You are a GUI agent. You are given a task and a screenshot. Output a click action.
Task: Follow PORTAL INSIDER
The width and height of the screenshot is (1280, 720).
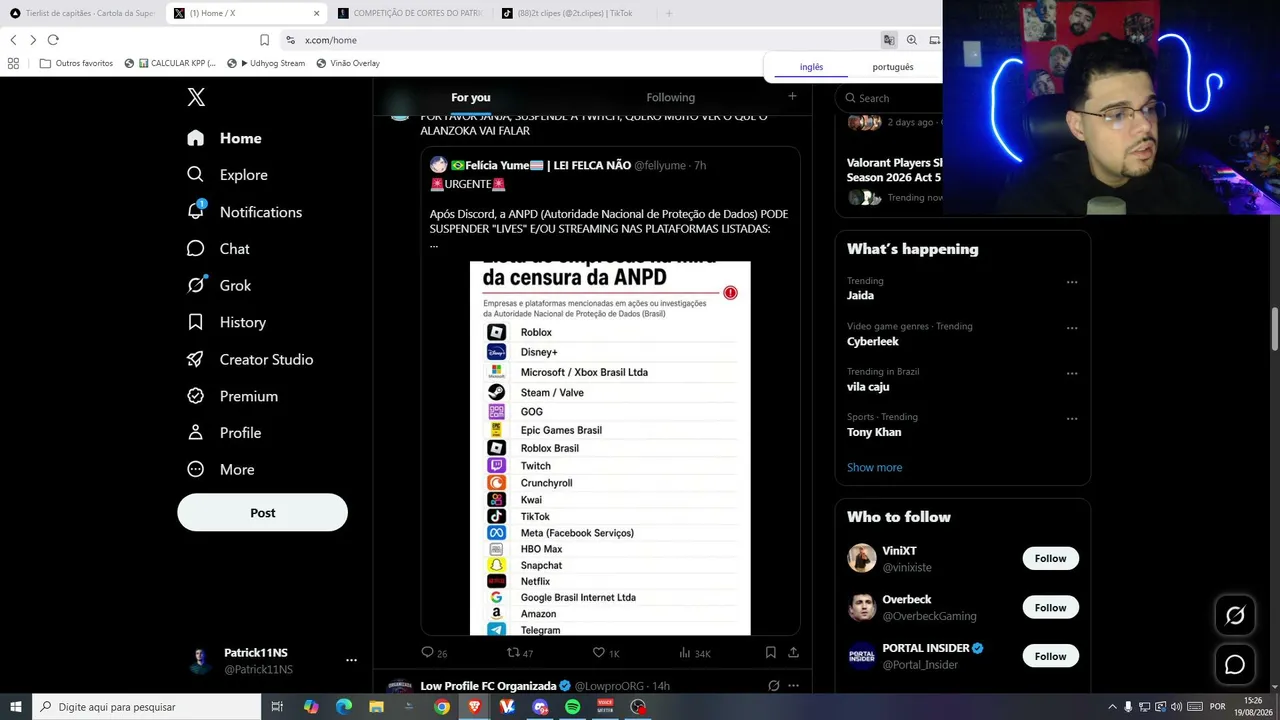tap(1050, 656)
